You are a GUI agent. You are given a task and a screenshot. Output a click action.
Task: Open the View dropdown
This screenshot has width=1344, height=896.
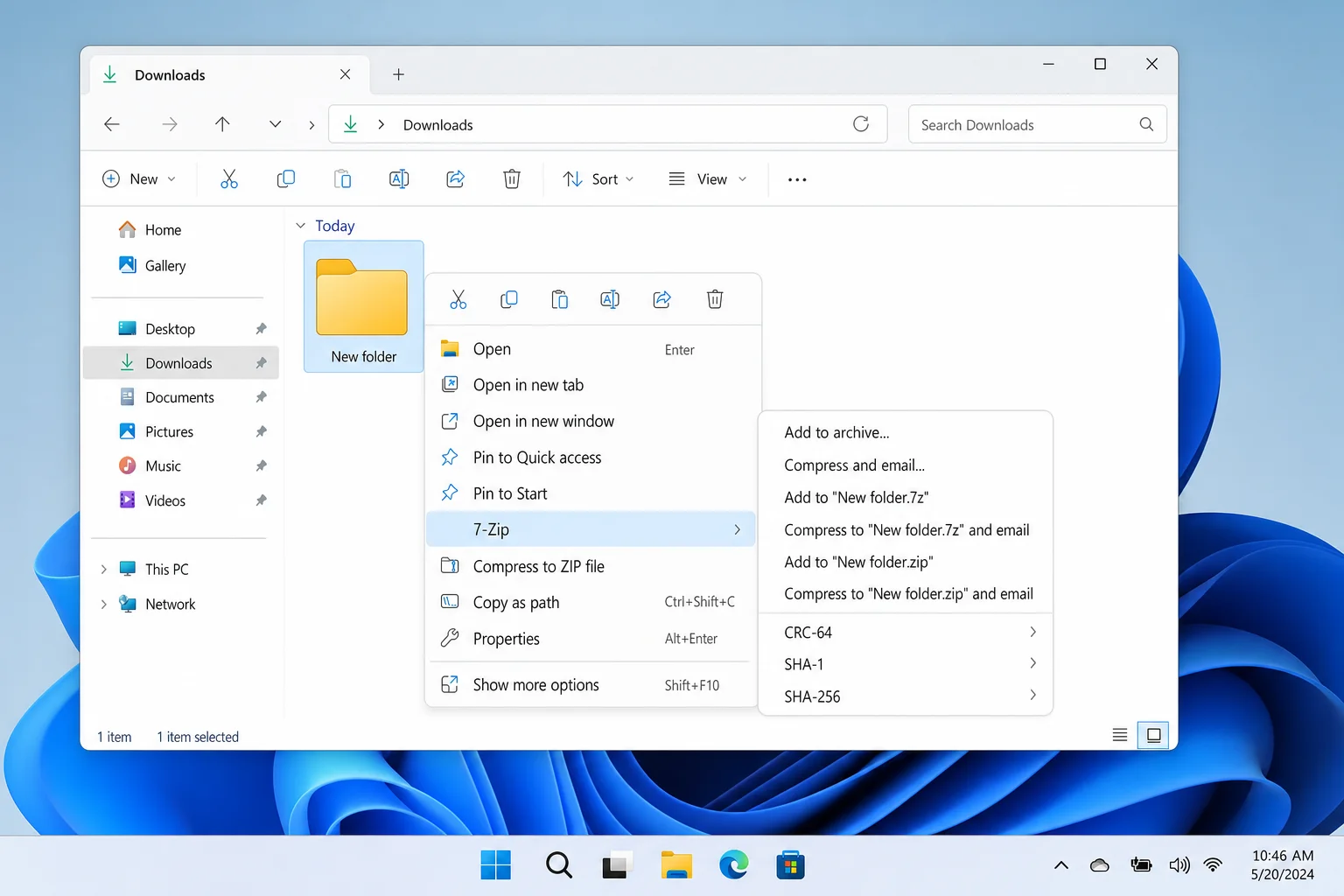click(x=708, y=179)
